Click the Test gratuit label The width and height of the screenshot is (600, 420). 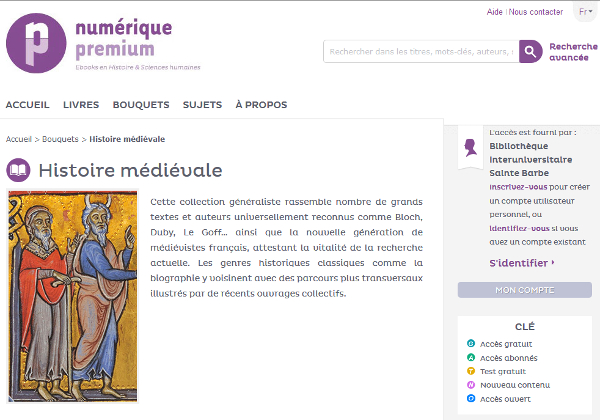(x=503, y=371)
